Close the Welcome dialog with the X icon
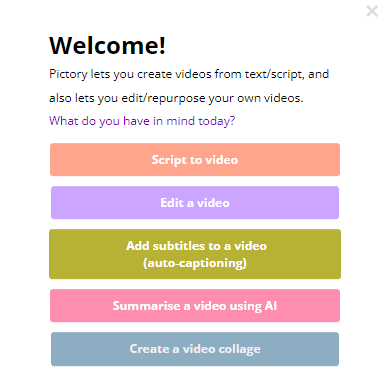The height and width of the screenshot is (379, 391). click(372, 11)
